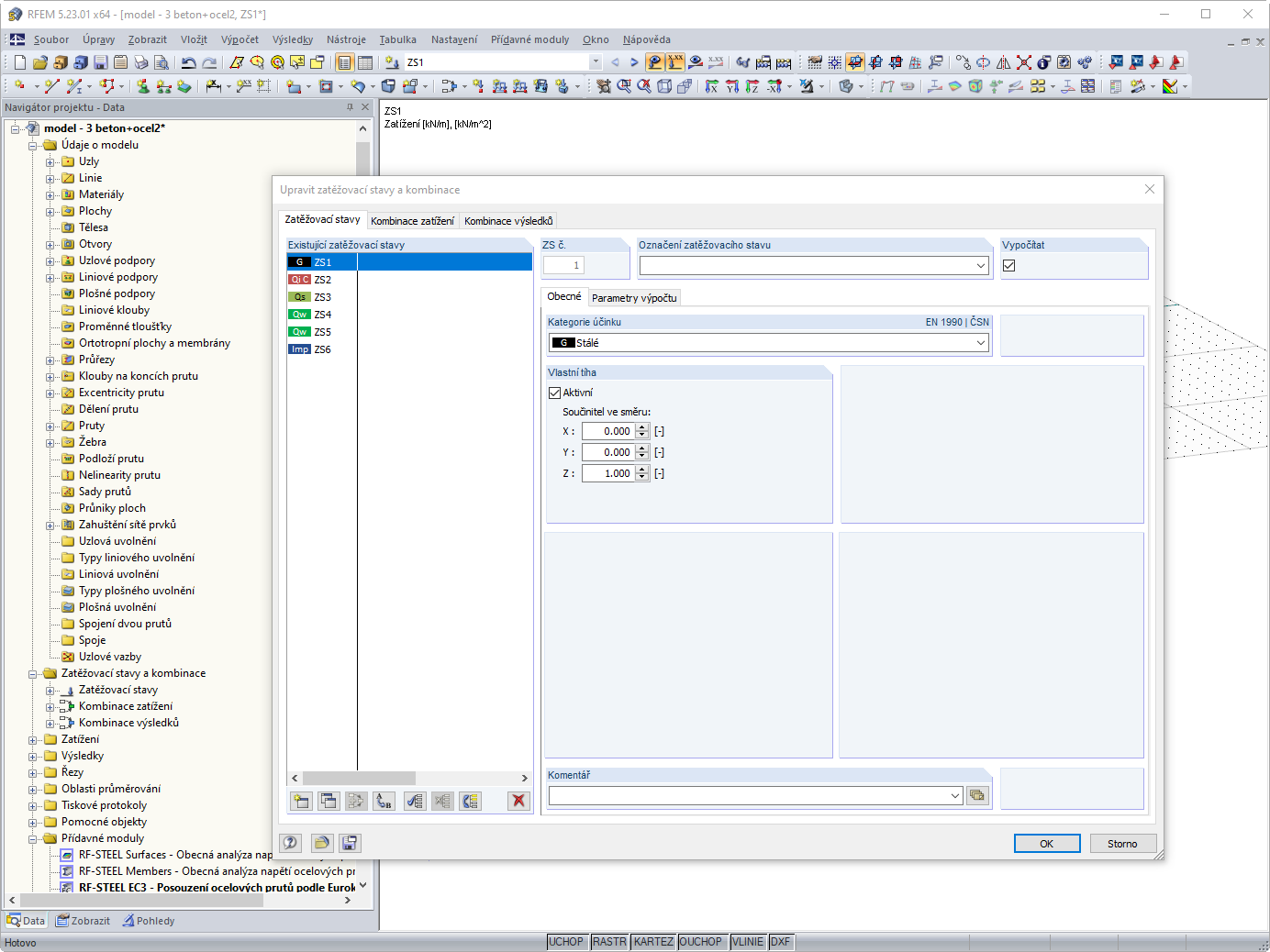Go to next load case arrow
Viewport: 1270px width, 952px height.
[x=634, y=62]
